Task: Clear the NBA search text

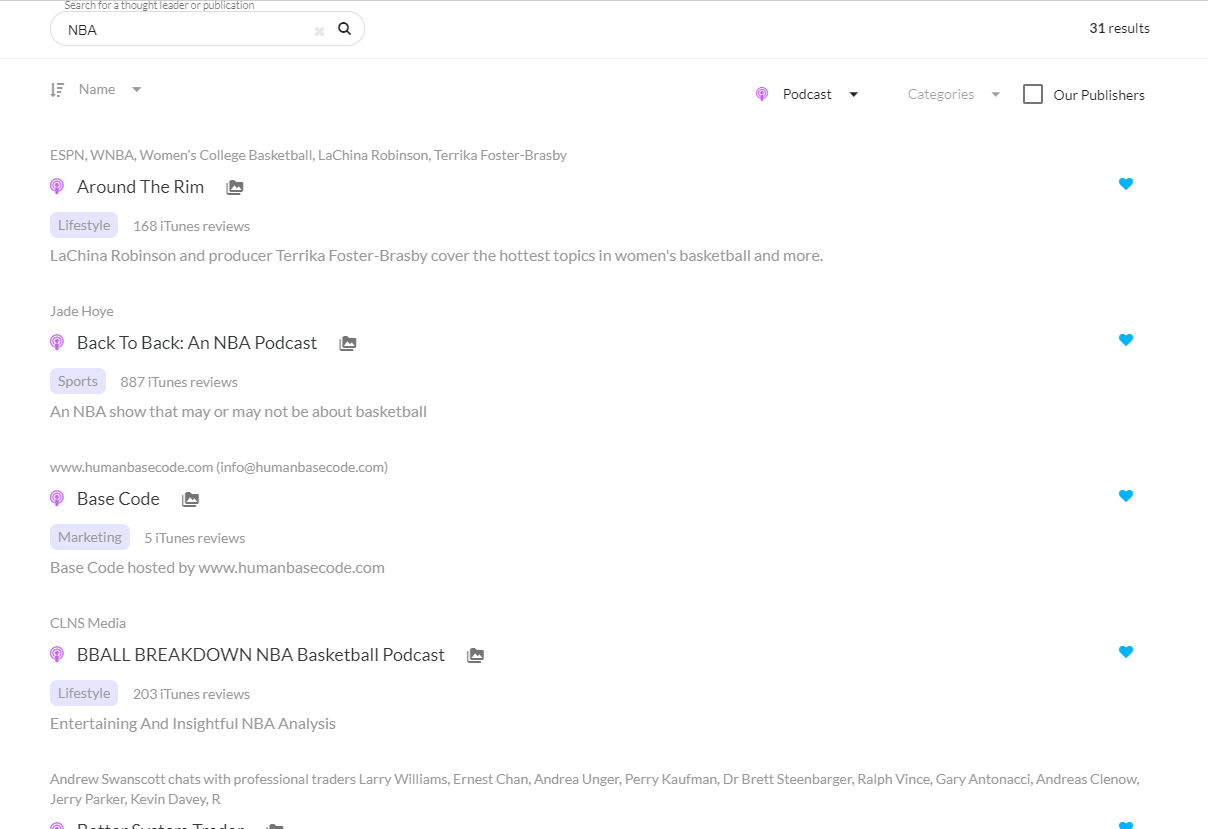Action: coord(319,31)
